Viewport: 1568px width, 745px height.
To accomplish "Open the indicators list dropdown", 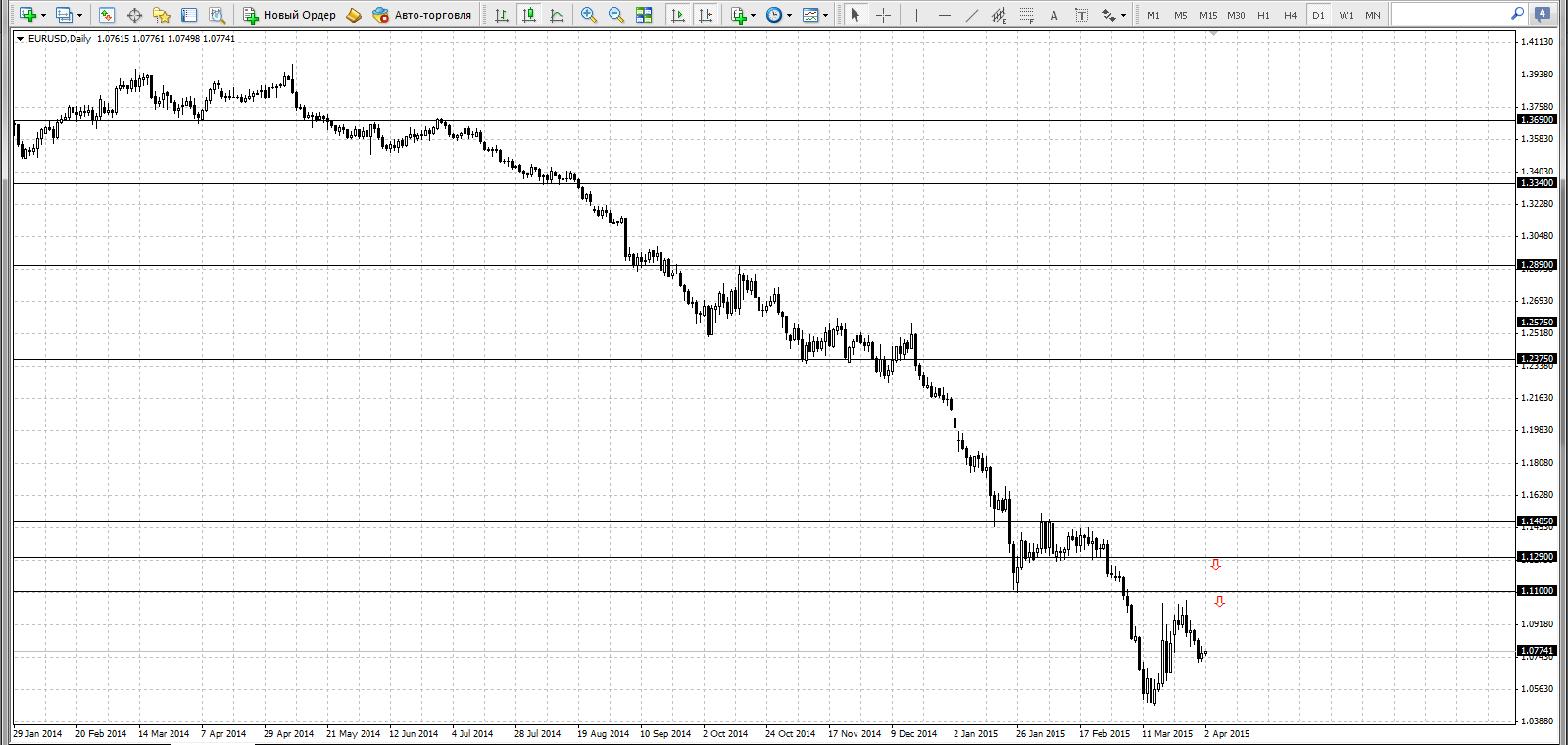I will [x=753, y=15].
